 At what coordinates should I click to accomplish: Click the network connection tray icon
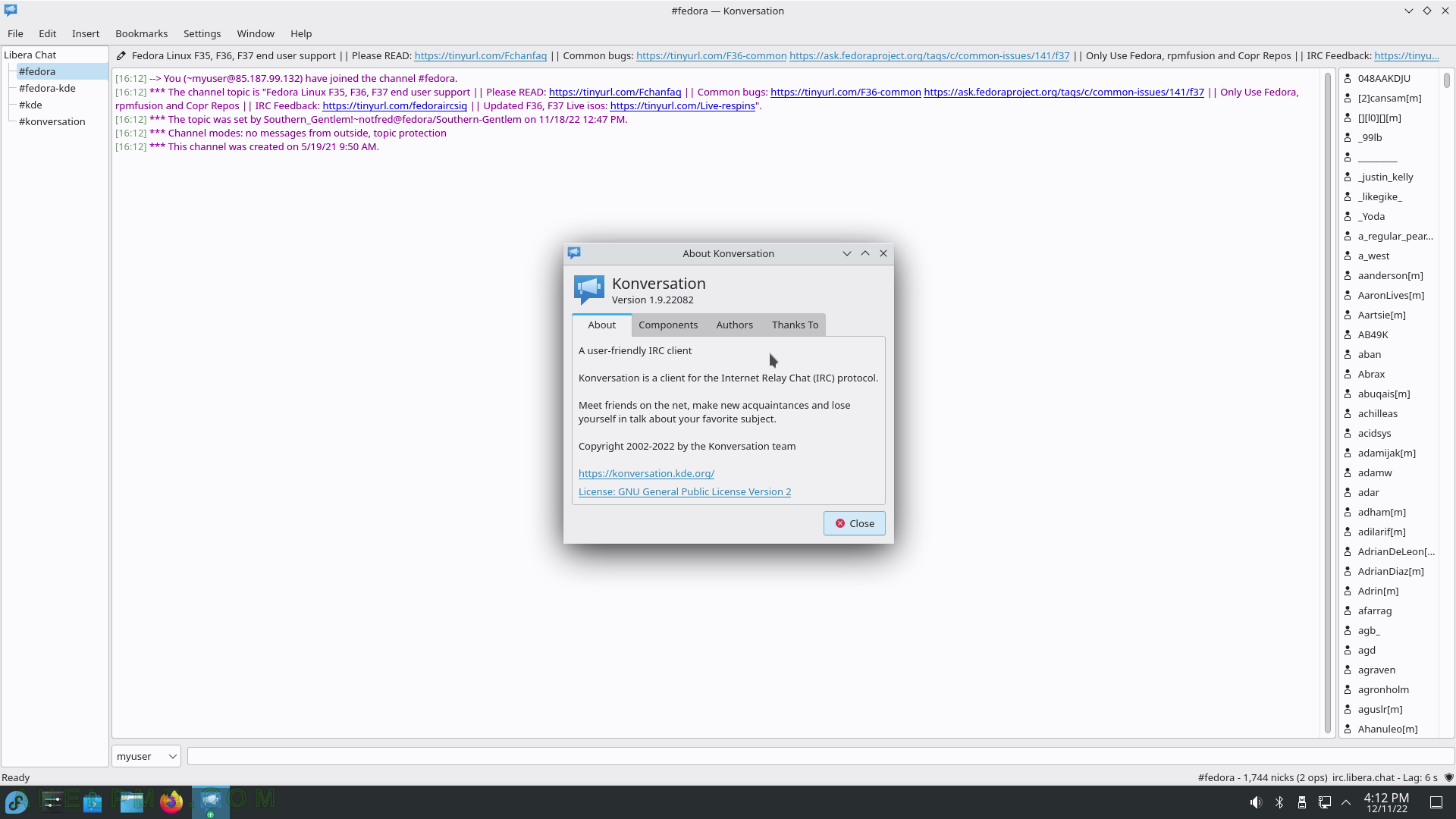tap(1324, 802)
